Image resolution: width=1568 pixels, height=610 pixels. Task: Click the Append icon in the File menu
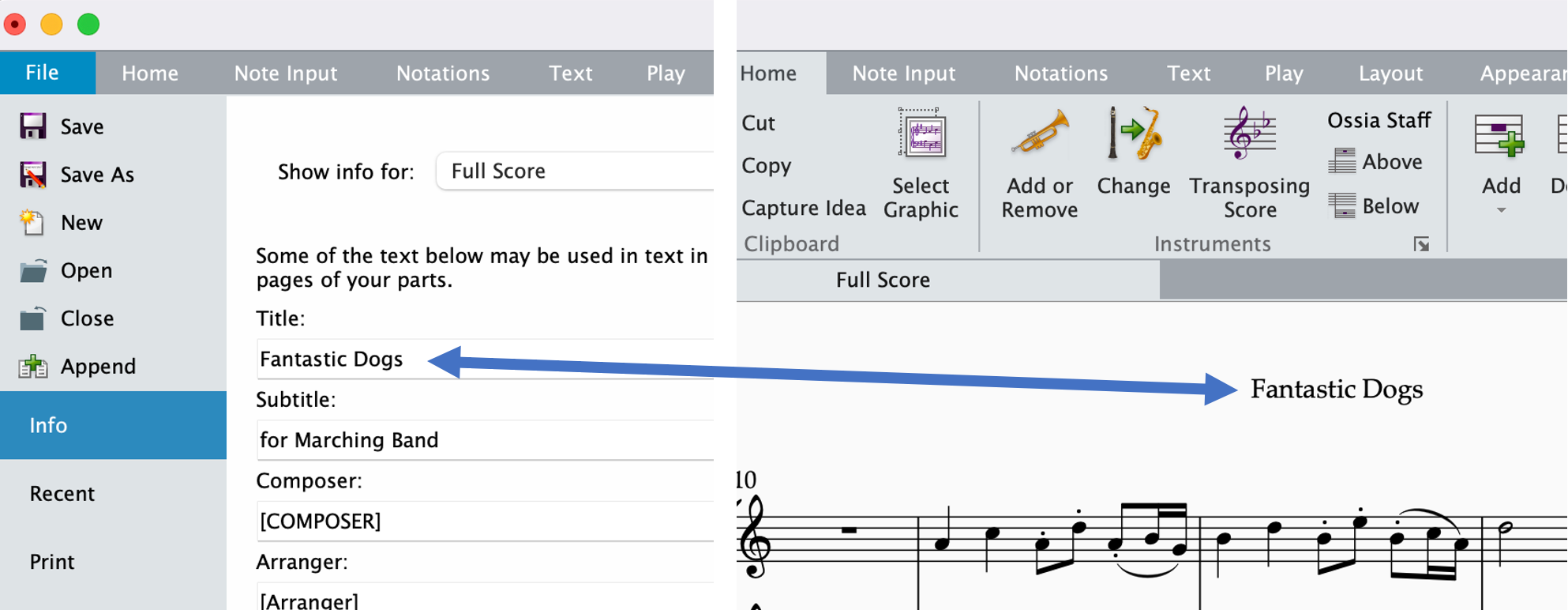coord(33,366)
